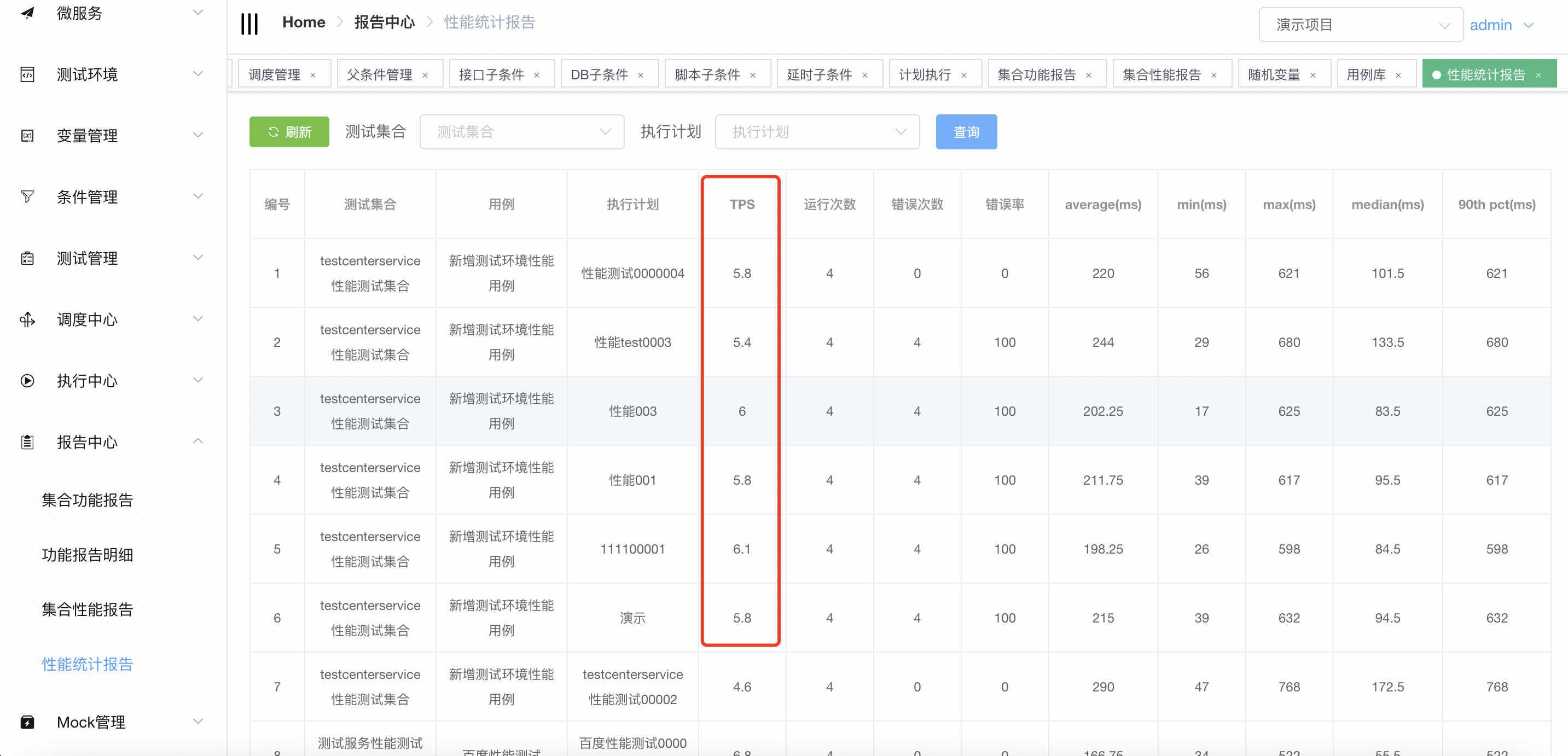Close the 脚本子条件 tab
This screenshot has height=756, width=1568.
752,75
